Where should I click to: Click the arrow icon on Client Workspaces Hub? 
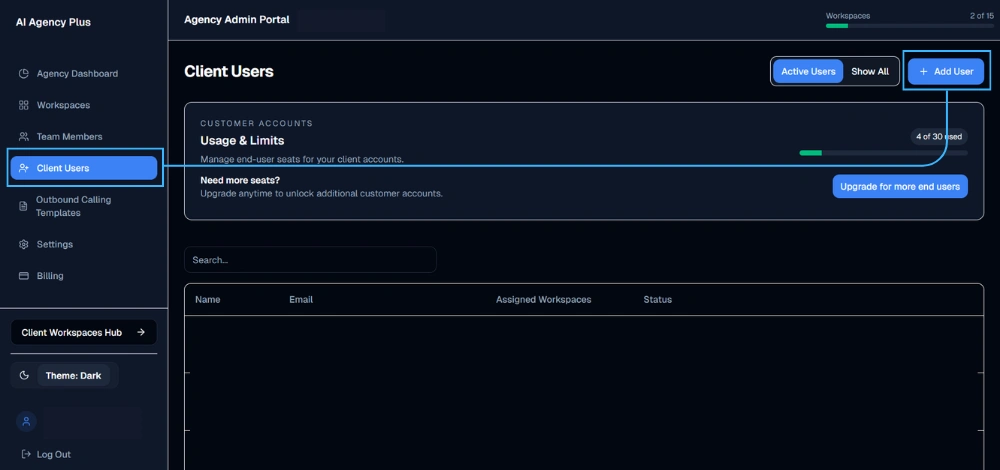tap(141, 332)
